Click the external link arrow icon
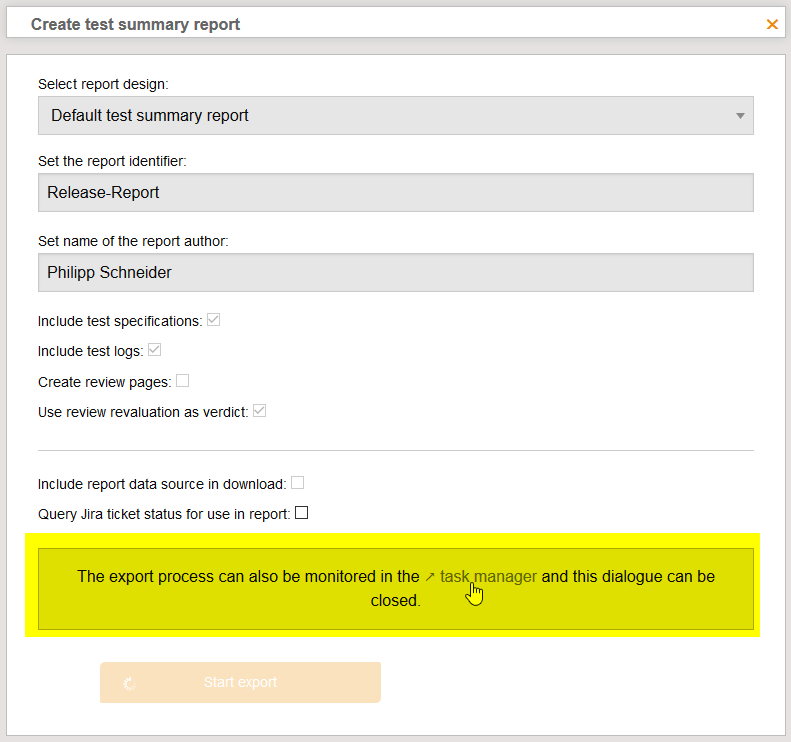791x742 pixels. click(430, 577)
